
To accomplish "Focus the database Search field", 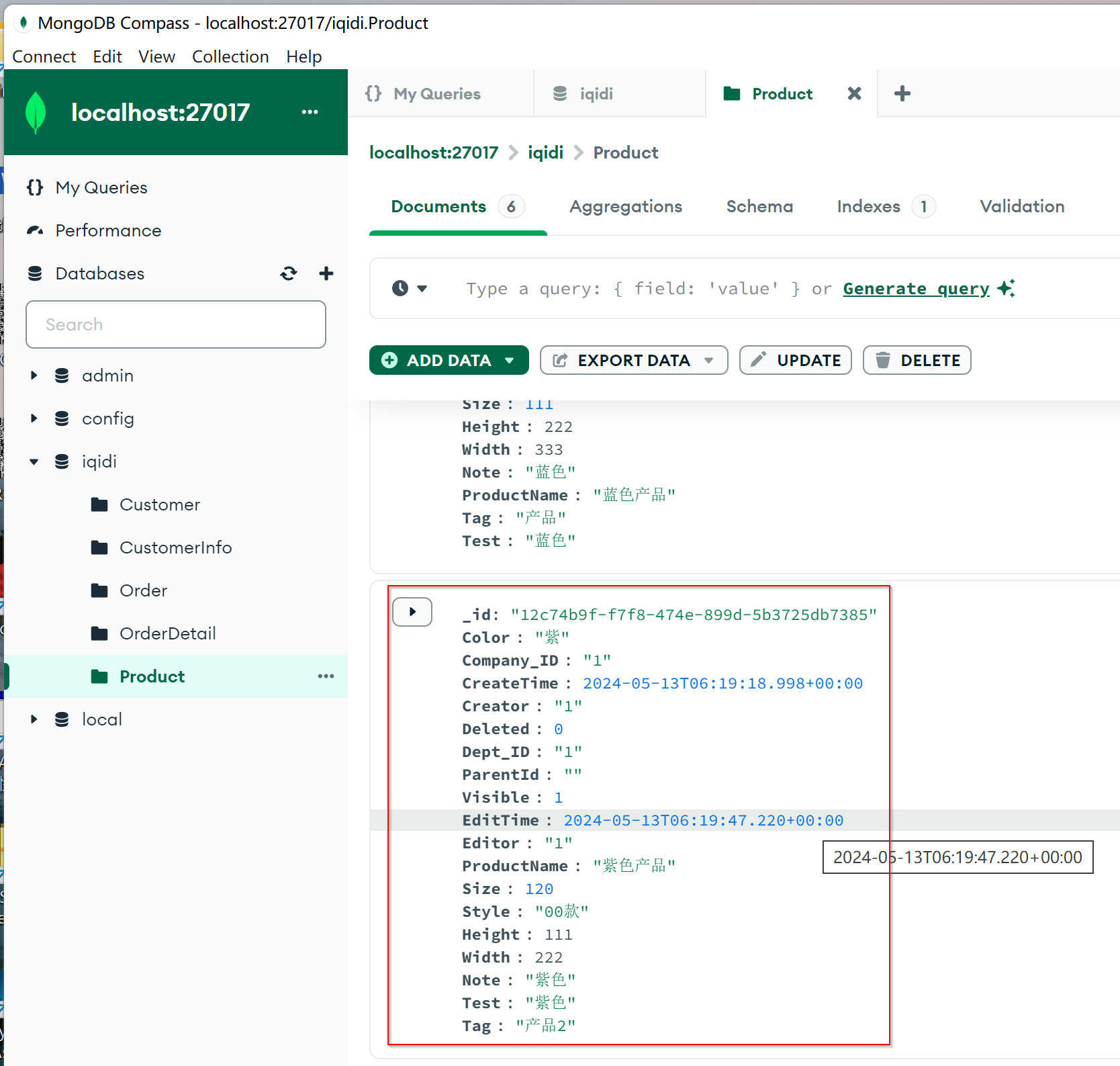I will tap(176, 324).
